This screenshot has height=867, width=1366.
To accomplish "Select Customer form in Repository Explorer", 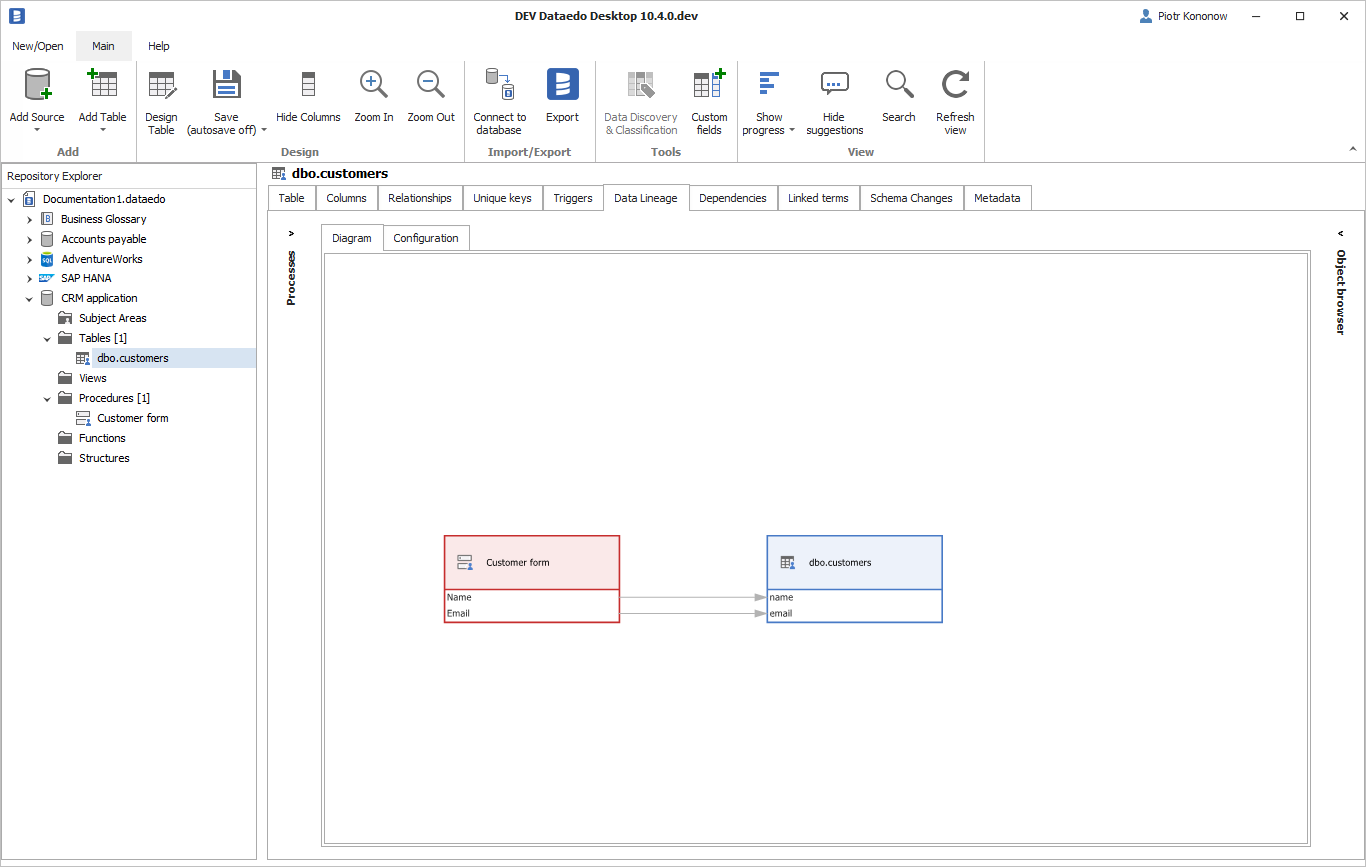I will pos(133,418).
